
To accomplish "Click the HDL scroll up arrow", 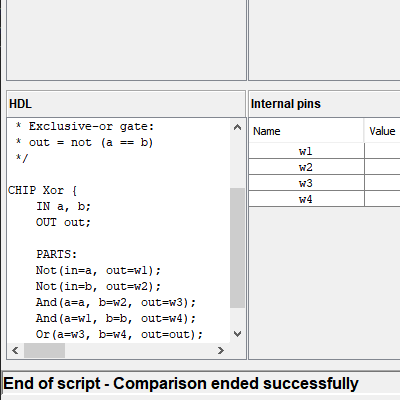I will click(237, 127).
